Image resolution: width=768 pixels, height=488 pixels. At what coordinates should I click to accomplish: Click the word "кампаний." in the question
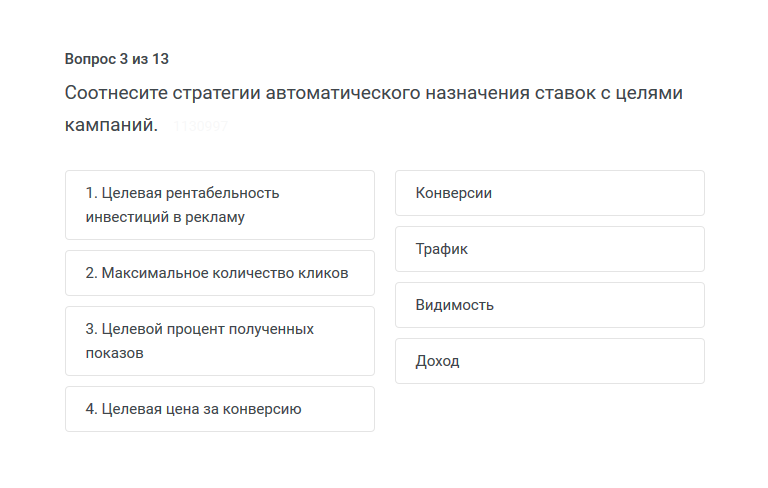coord(111,126)
